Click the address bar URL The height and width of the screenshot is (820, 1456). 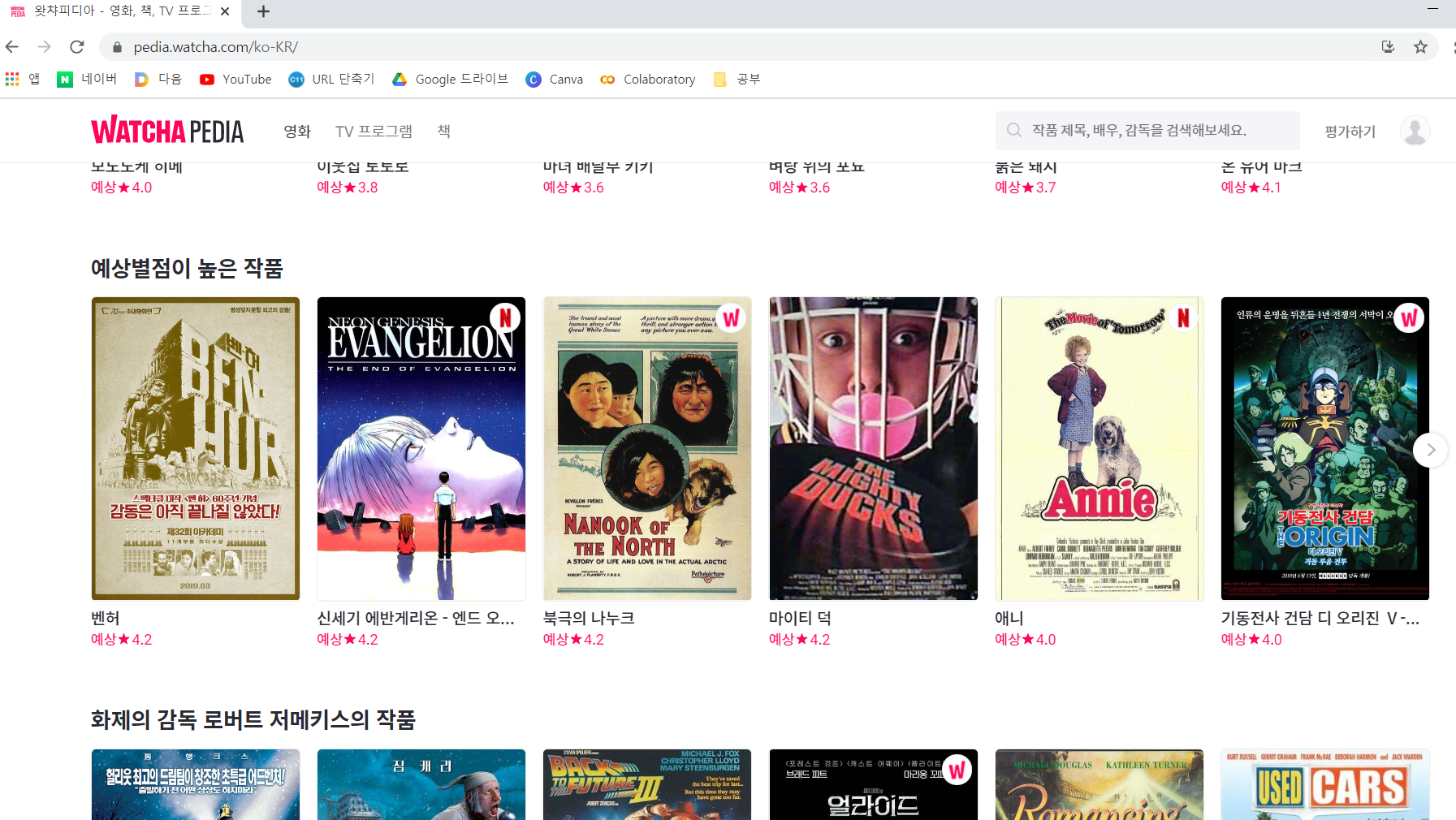pyautogui.click(x=216, y=47)
